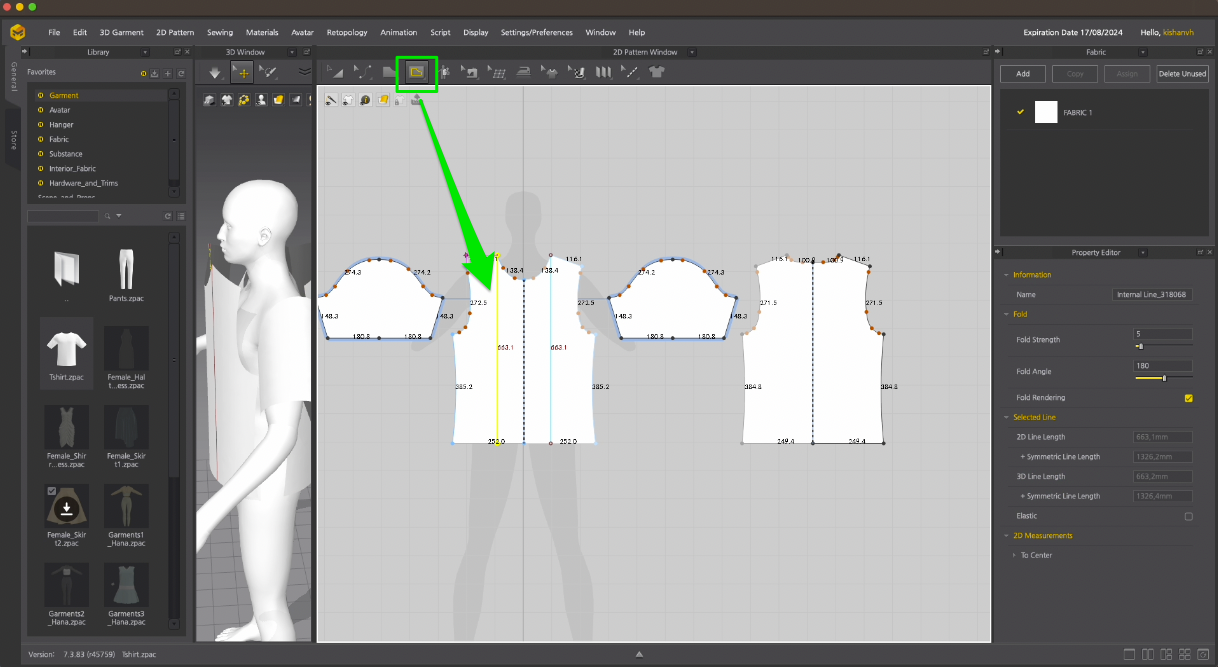
Task: Click the Copy fabric button
Action: 1075,74
